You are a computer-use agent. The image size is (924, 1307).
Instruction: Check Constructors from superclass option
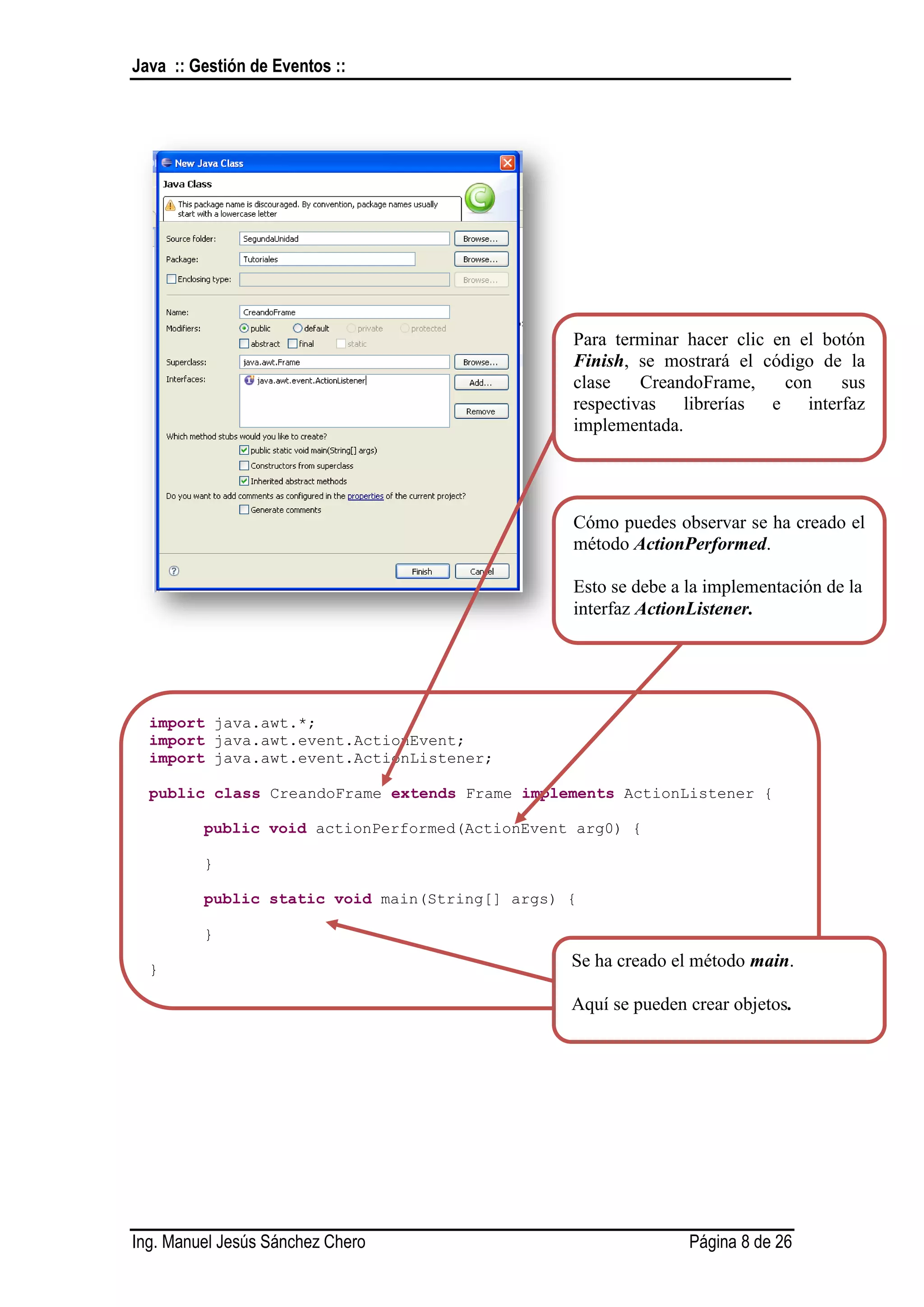coord(244,466)
